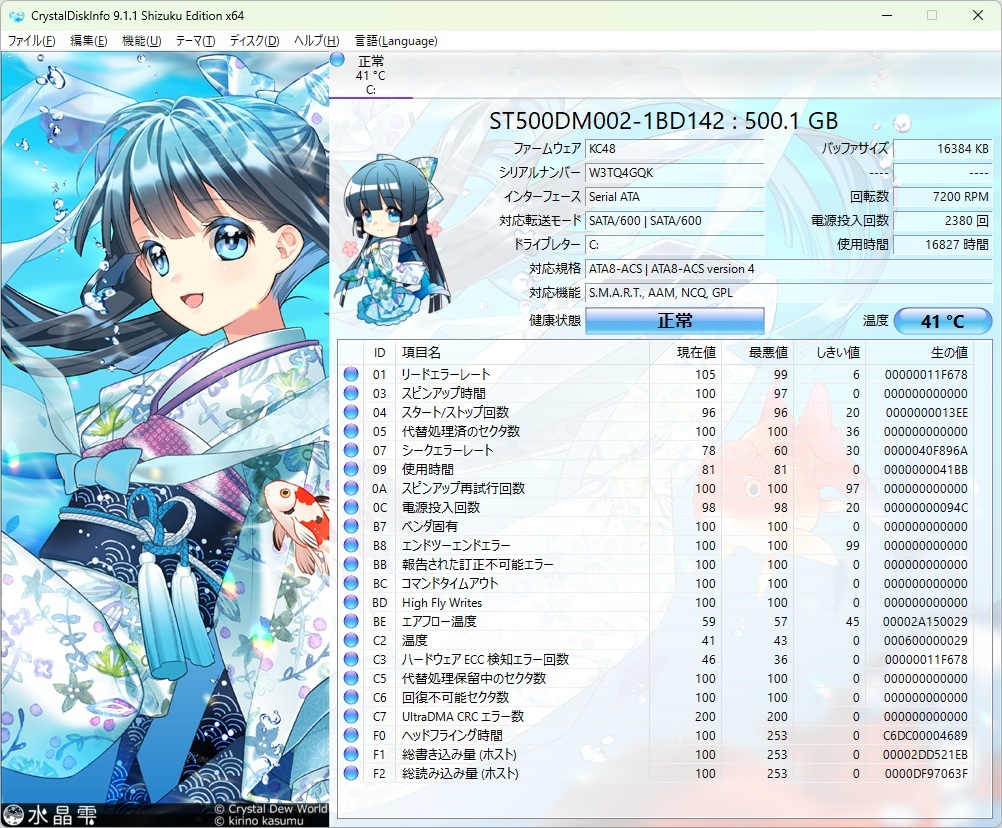The width and height of the screenshot is (1002, 828).
Task: Click the status orb for 総読み込み量 (ホスト)
Action: pyautogui.click(x=351, y=773)
